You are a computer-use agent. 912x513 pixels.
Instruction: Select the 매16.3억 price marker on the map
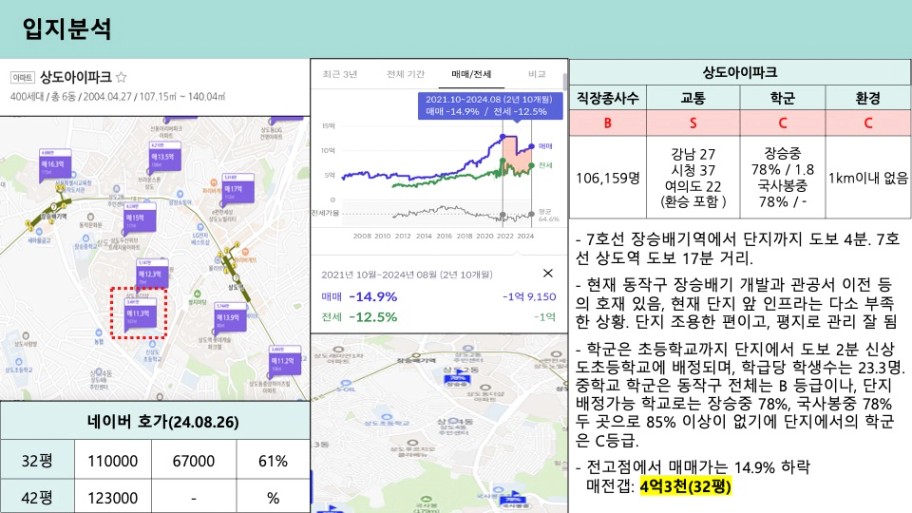(x=55, y=164)
